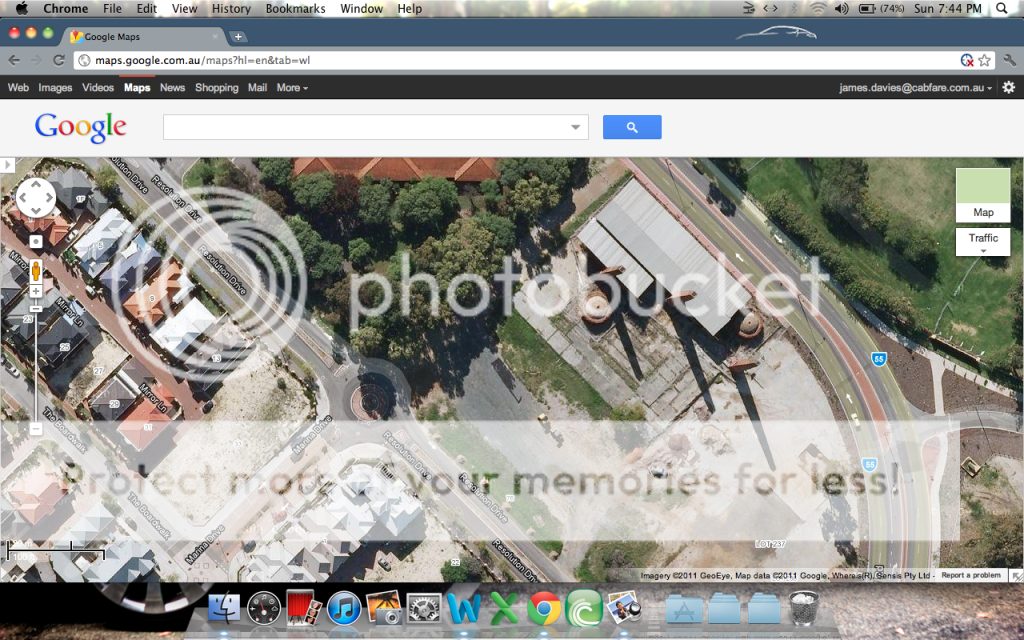Screen dimensions: 1024x640
Task: Click the map pan control wheel
Action: coord(36,198)
